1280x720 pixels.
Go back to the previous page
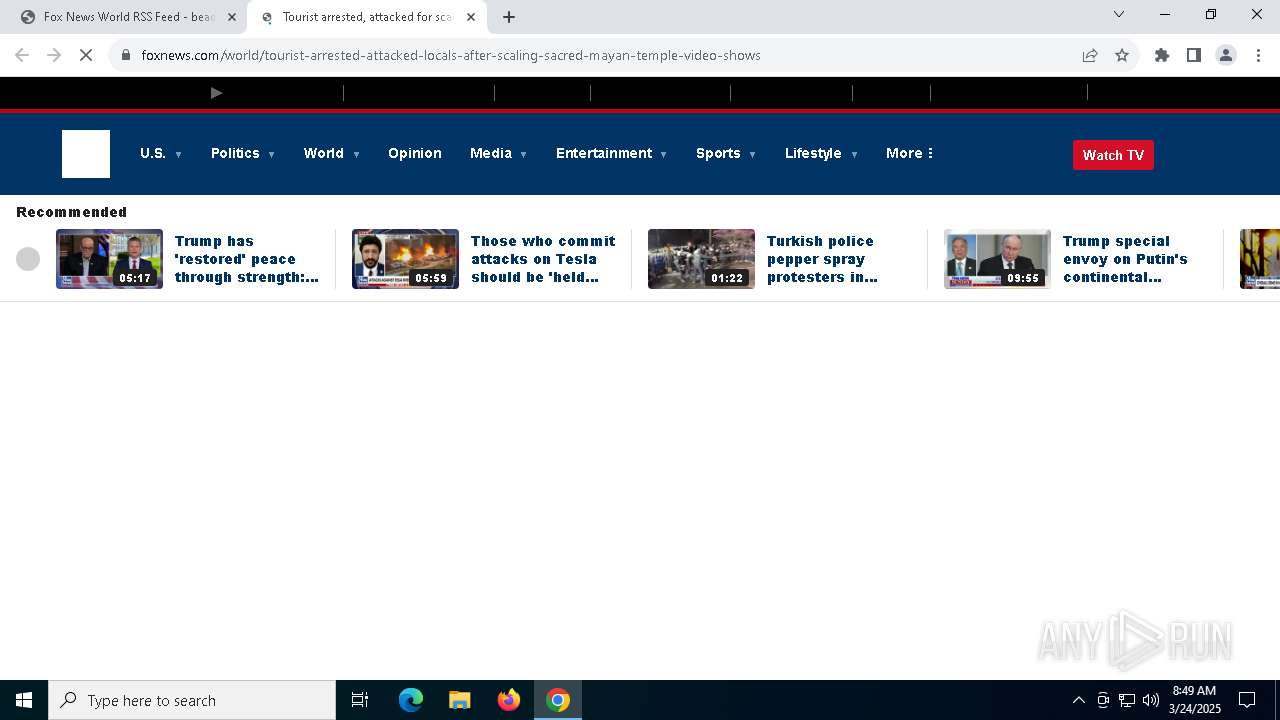coord(23,55)
